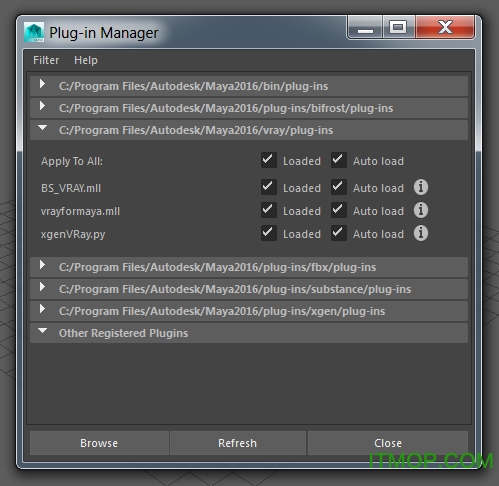Close window with the red X
This screenshot has height=486, width=499.
click(445, 27)
